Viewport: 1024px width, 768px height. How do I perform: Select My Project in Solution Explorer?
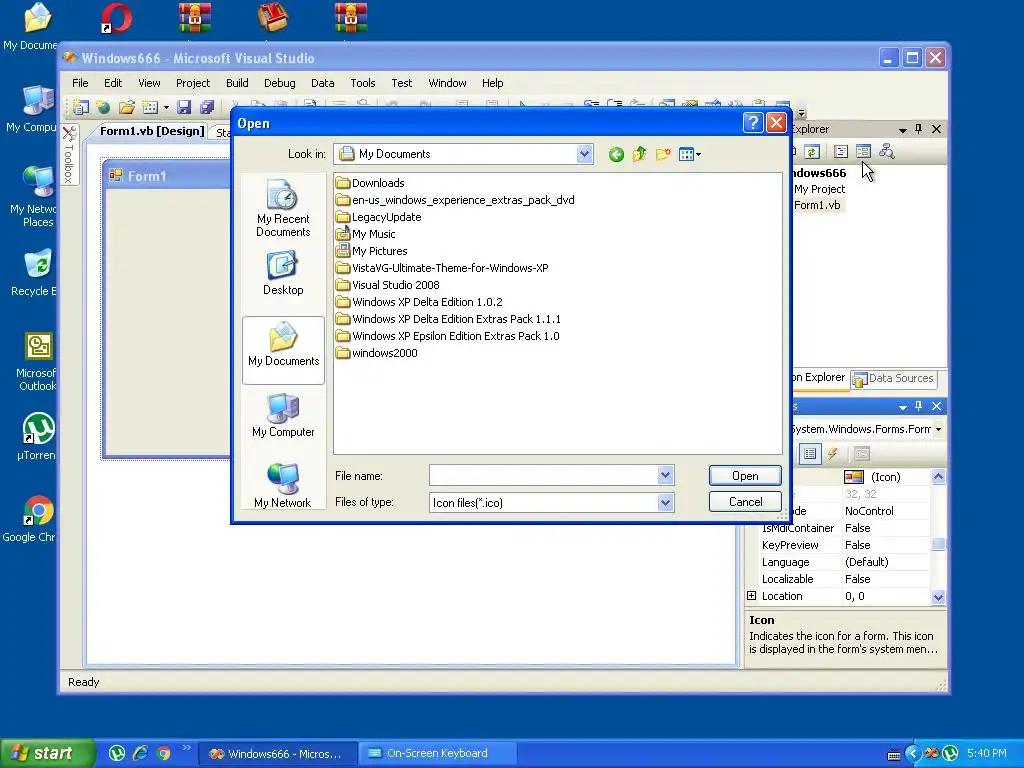click(x=819, y=189)
